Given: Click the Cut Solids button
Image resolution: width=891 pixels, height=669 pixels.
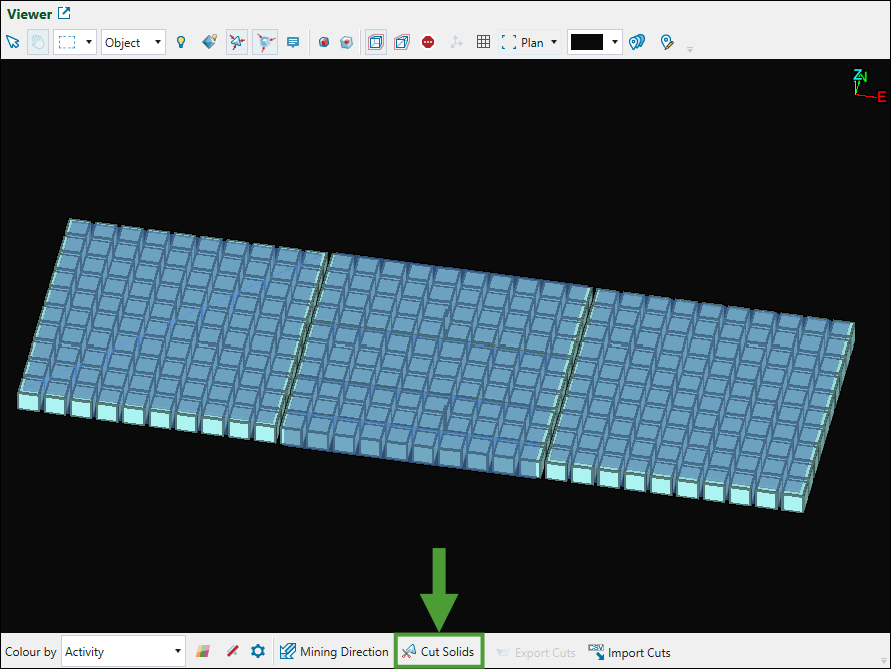Looking at the screenshot, I should 439,652.
